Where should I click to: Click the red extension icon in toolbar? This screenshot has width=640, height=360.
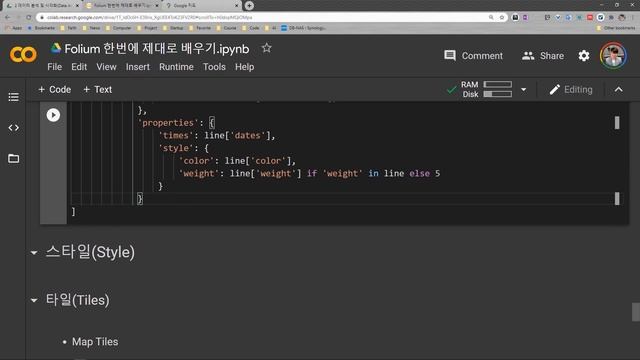tap(590, 18)
